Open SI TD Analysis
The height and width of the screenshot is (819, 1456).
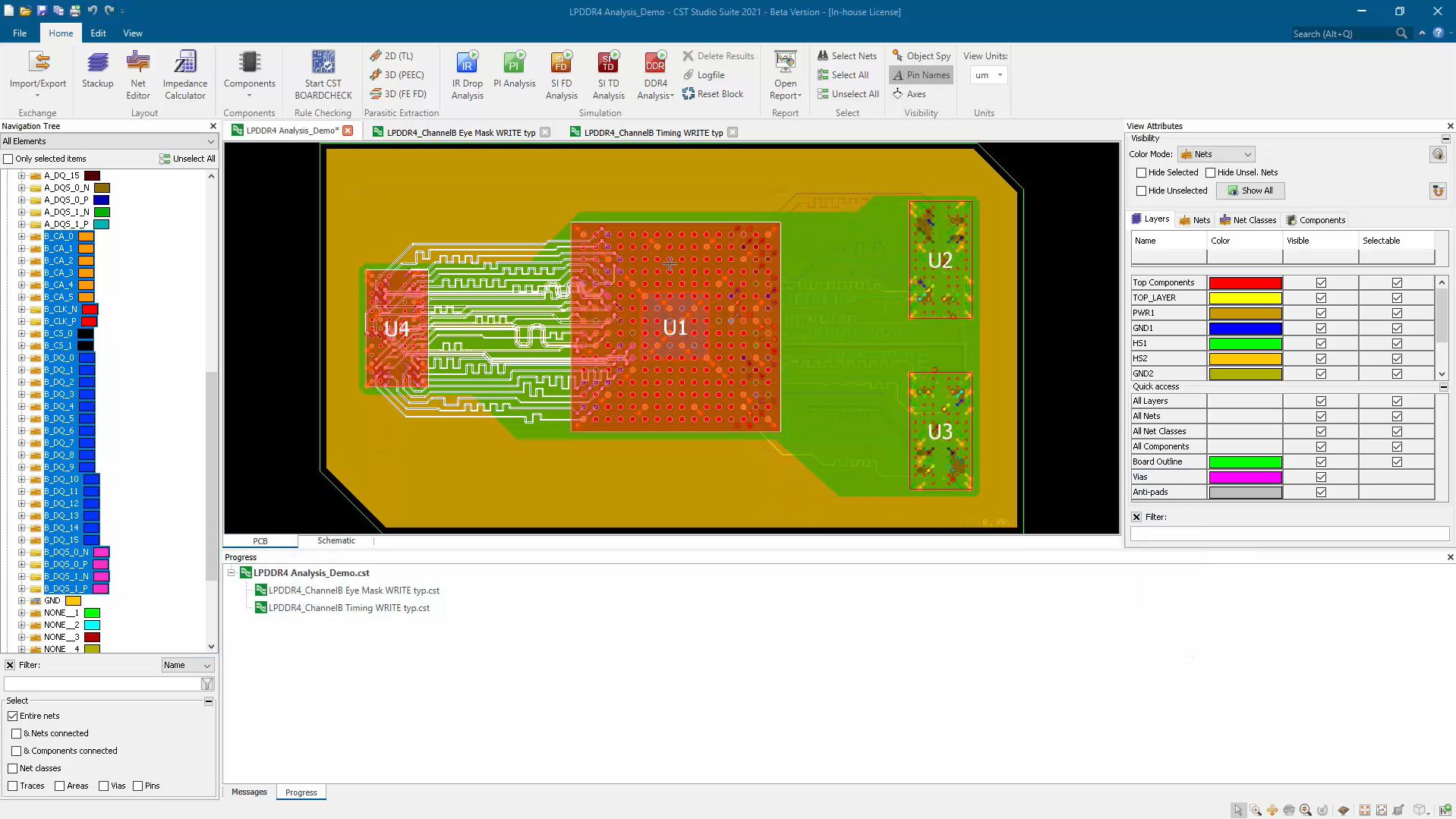tap(608, 75)
